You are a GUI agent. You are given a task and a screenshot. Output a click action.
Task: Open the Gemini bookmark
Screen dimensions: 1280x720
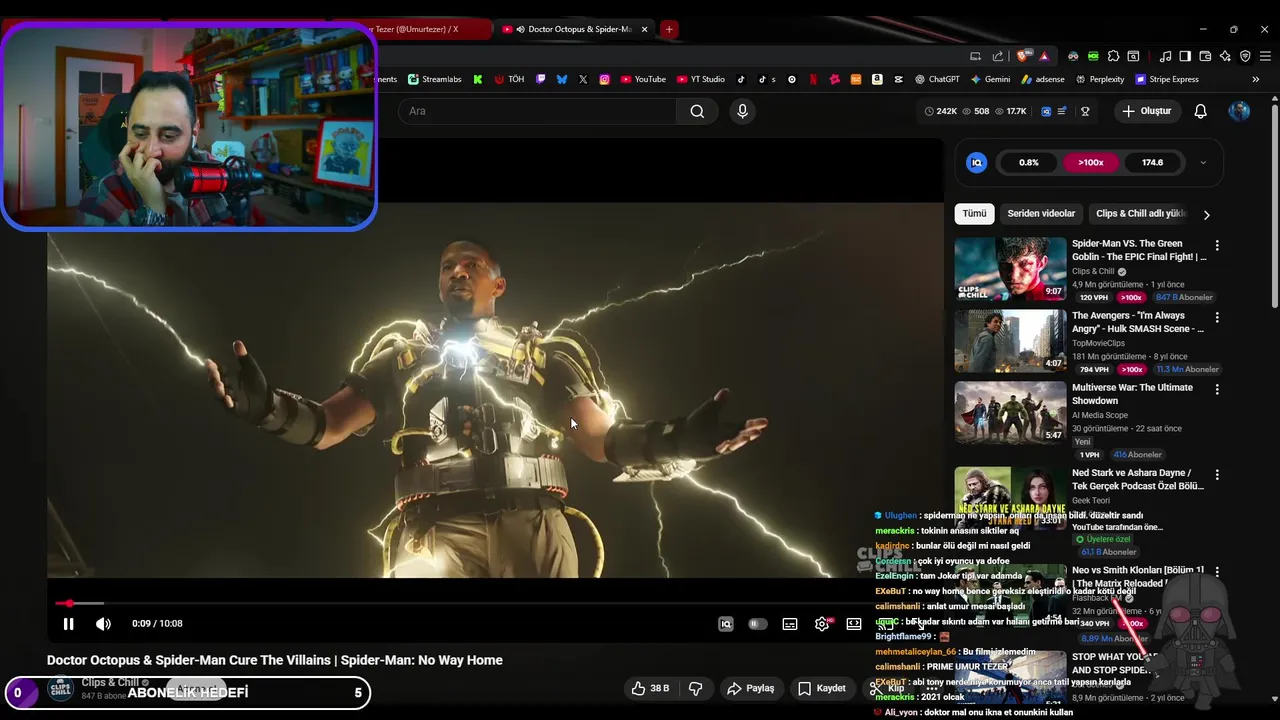pyautogui.click(x=990, y=79)
